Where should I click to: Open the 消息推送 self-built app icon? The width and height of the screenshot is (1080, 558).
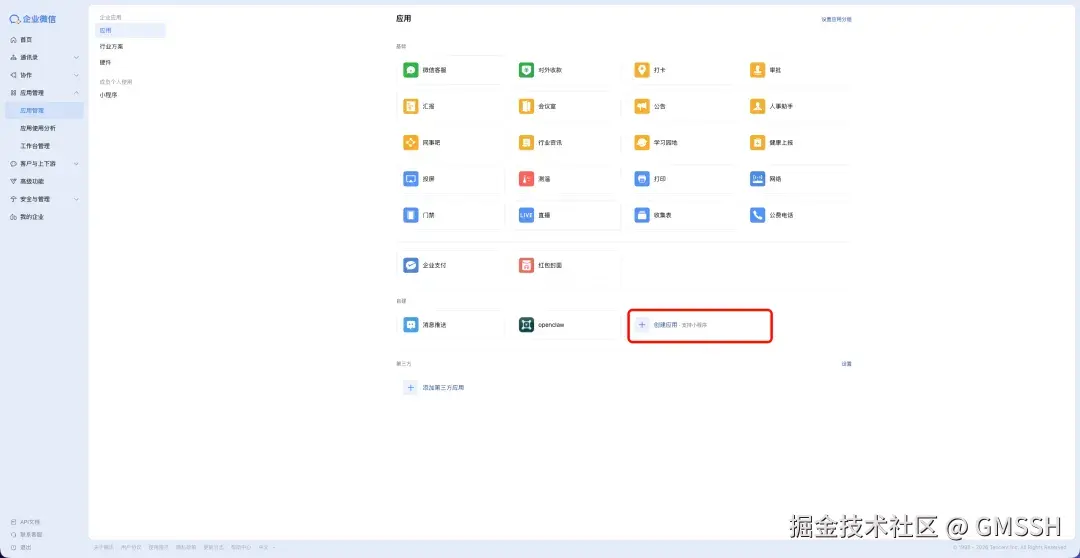pyautogui.click(x=411, y=324)
